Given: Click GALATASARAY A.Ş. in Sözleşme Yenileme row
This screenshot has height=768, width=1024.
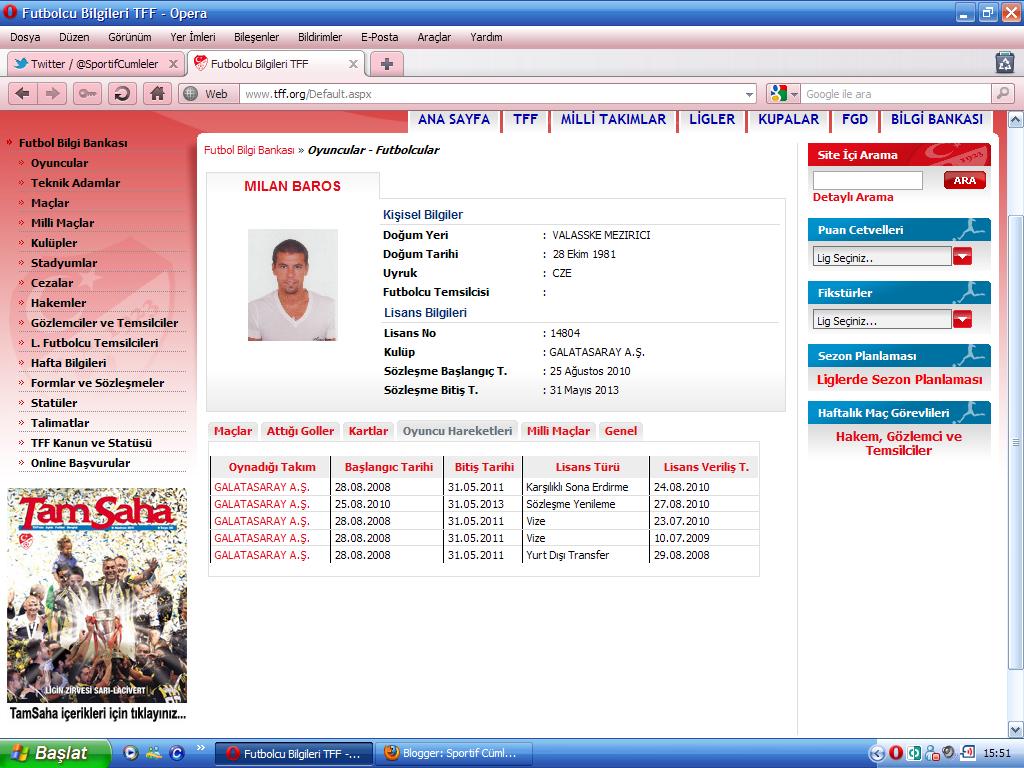Looking at the screenshot, I should coord(262,504).
